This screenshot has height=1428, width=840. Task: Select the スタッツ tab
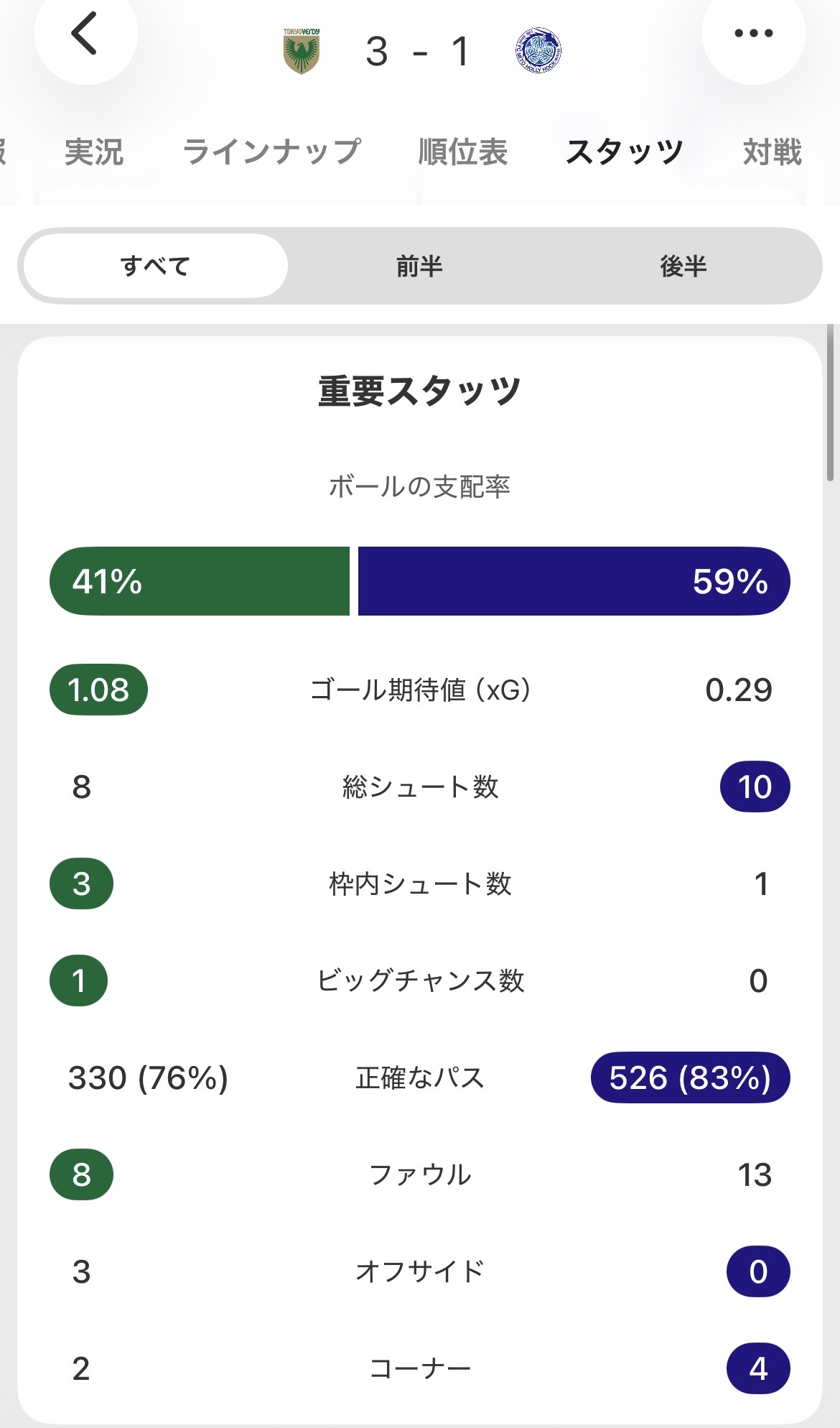tap(624, 152)
